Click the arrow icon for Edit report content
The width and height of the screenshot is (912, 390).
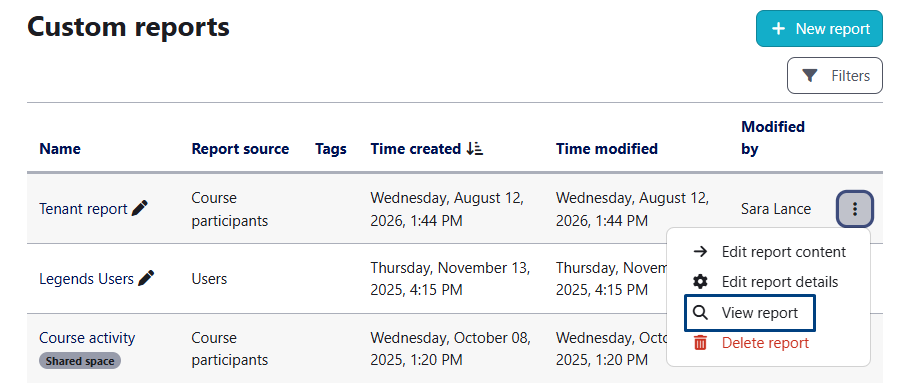pos(701,252)
